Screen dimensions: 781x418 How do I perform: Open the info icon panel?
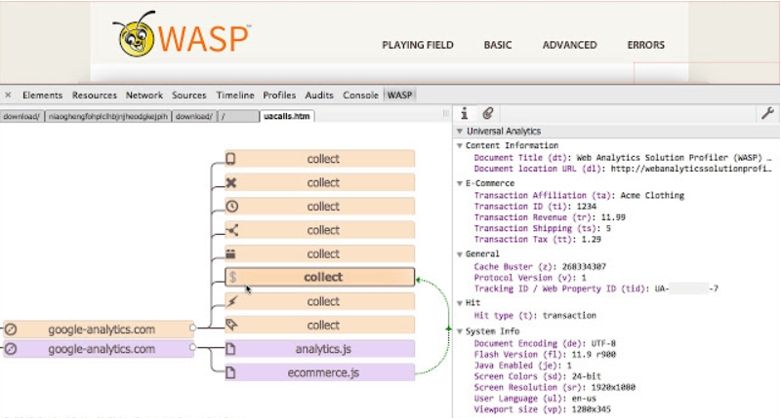click(x=464, y=114)
